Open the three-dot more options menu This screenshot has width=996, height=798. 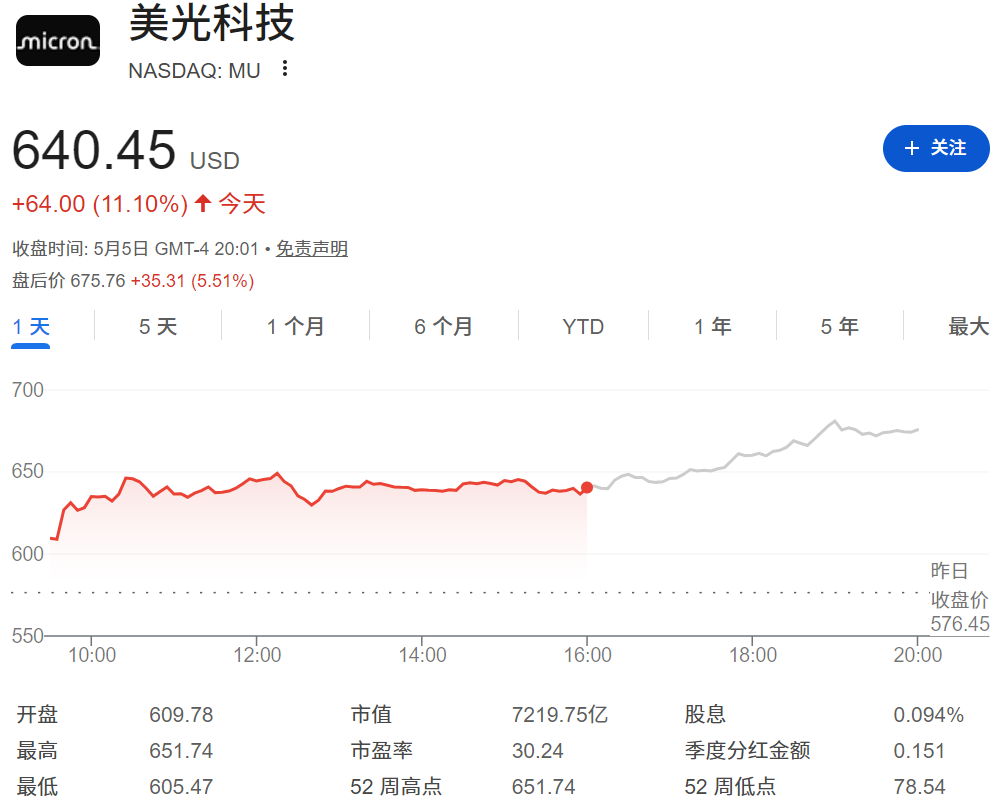coord(285,69)
